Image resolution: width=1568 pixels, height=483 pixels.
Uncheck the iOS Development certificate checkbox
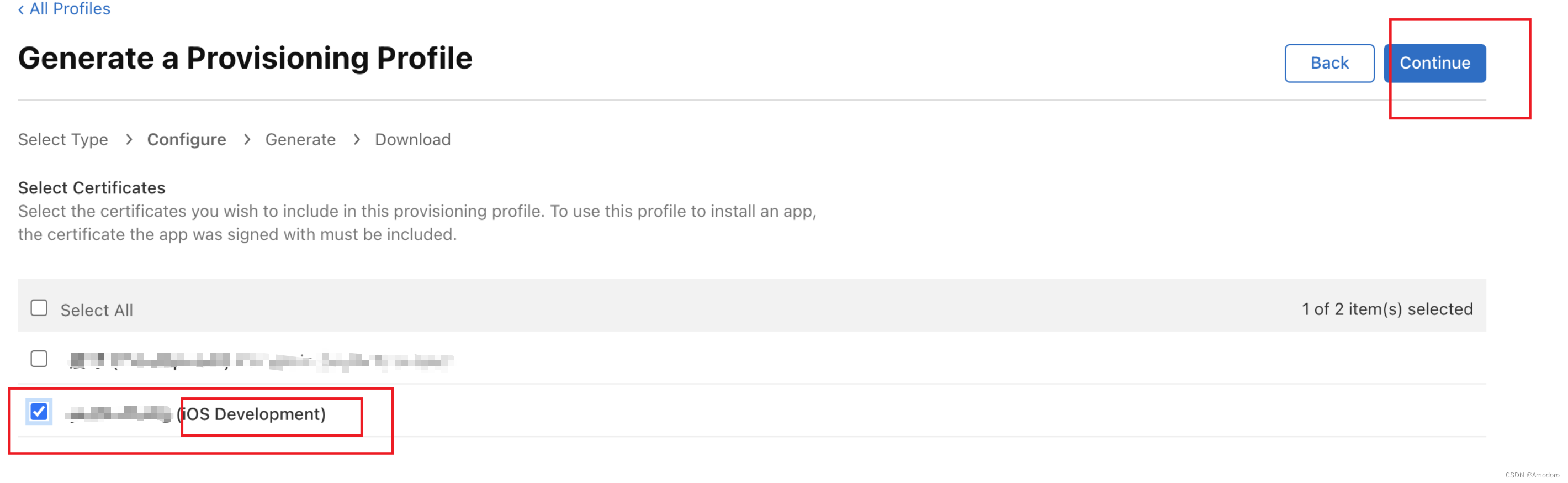pyautogui.click(x=39, y=412)
